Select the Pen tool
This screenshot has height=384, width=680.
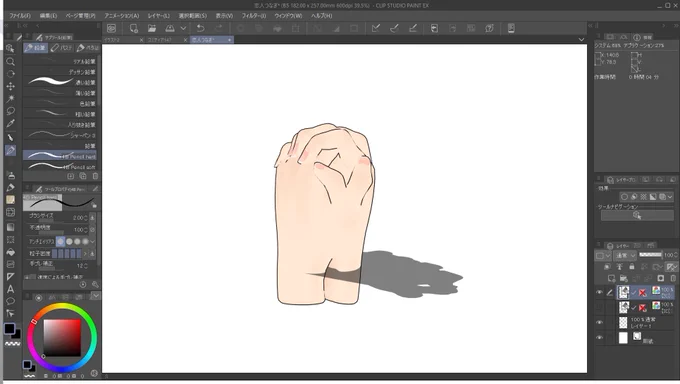pyautogui.click(x=10, y=138)
